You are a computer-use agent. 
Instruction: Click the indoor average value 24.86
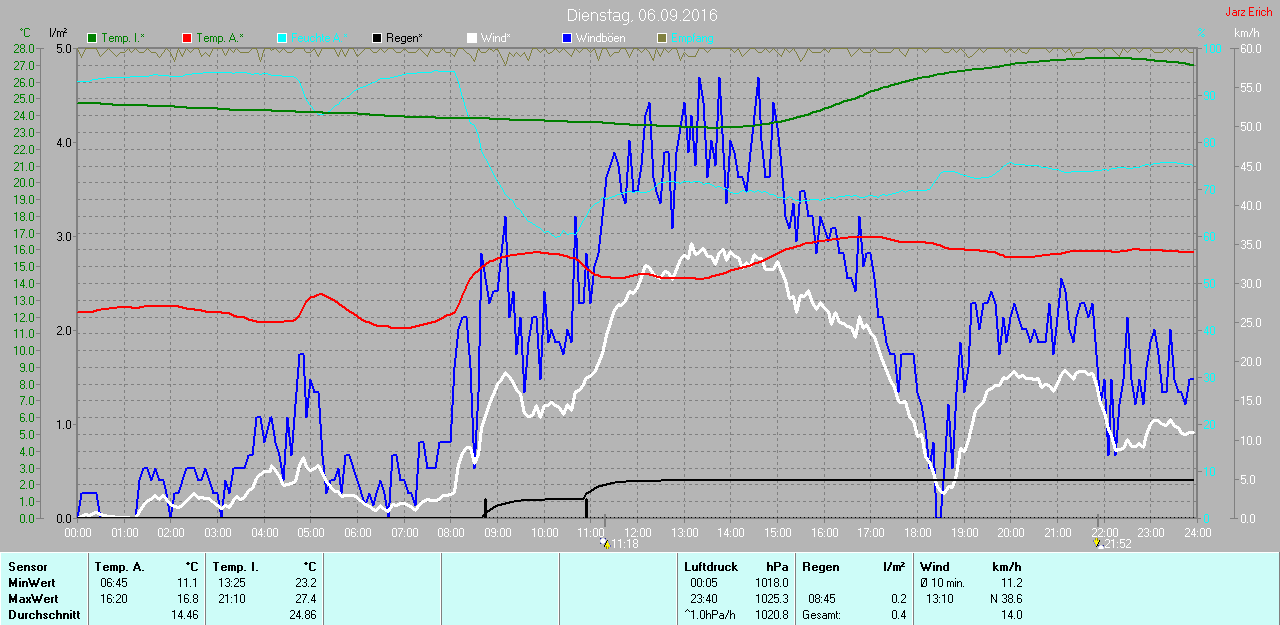pos(302,614)
